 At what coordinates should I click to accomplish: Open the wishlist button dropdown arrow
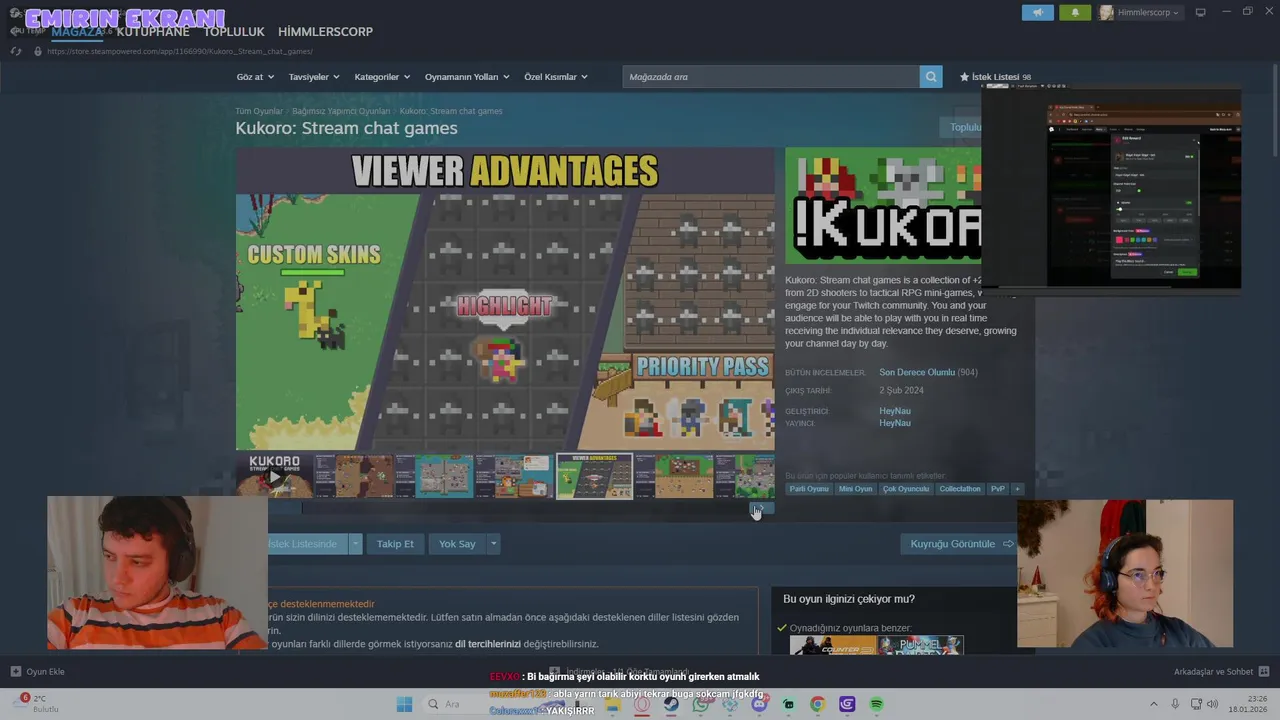(x=354, y=544)
